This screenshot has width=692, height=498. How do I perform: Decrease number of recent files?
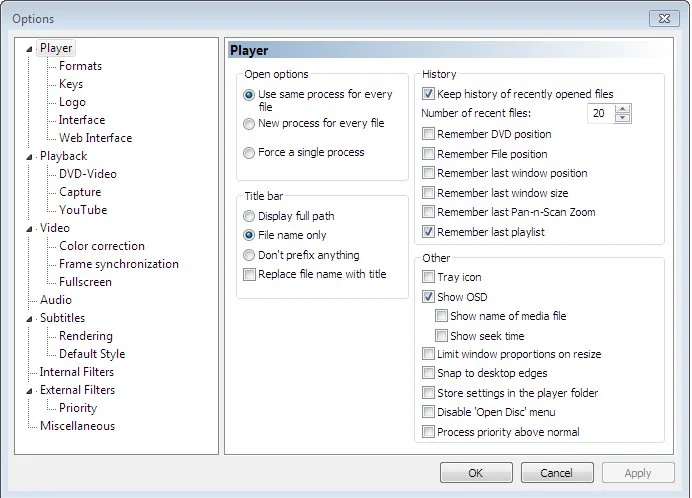click(622, 117)
